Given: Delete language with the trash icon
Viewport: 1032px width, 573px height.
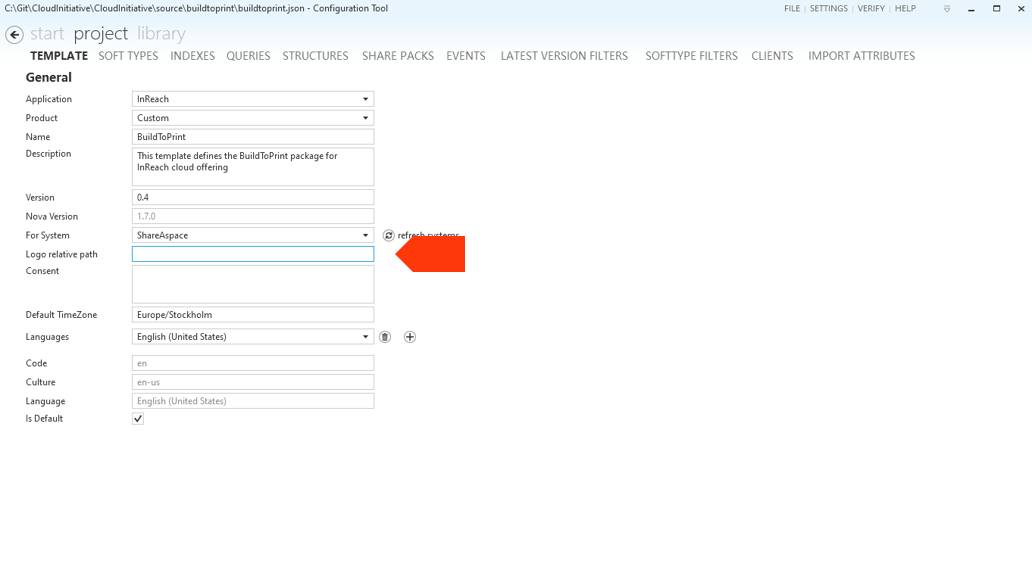Looking at the screenshot, I should (385, 337).
